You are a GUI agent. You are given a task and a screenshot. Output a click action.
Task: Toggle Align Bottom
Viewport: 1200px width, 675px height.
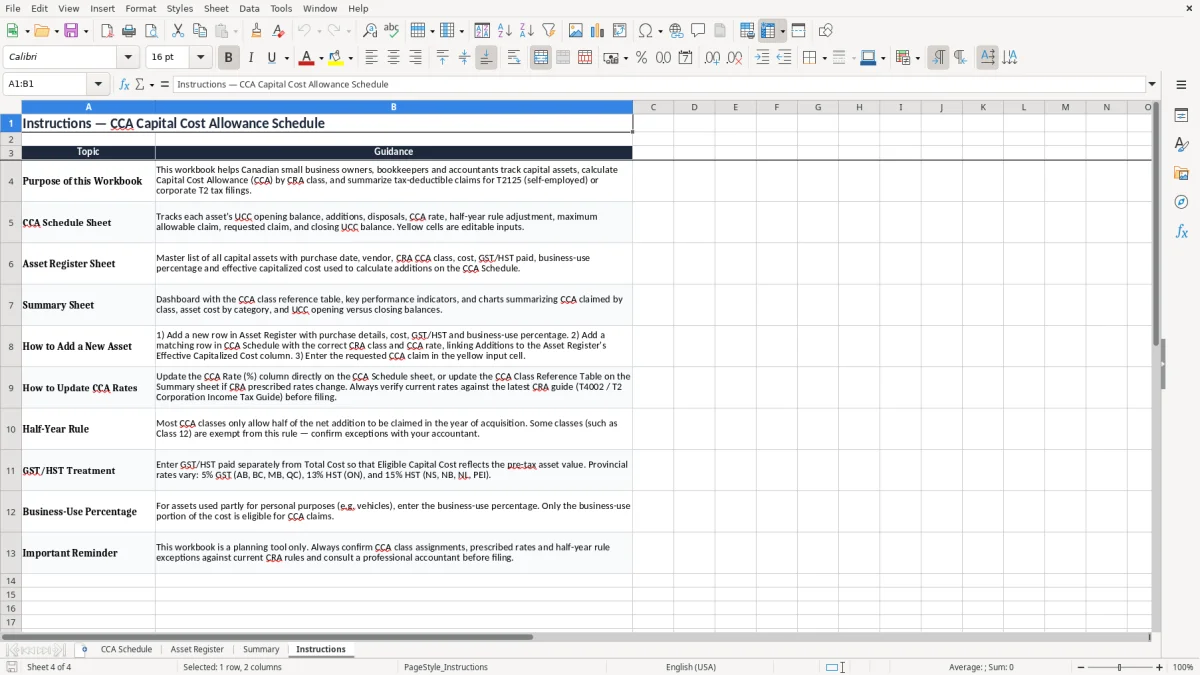pyautogui.click(x=486, y=58)
